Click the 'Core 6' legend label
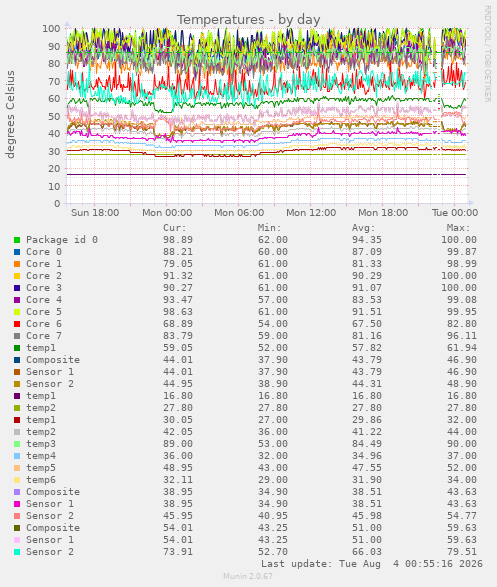Viewport: 497px width, 587px height. coord(44,323)
